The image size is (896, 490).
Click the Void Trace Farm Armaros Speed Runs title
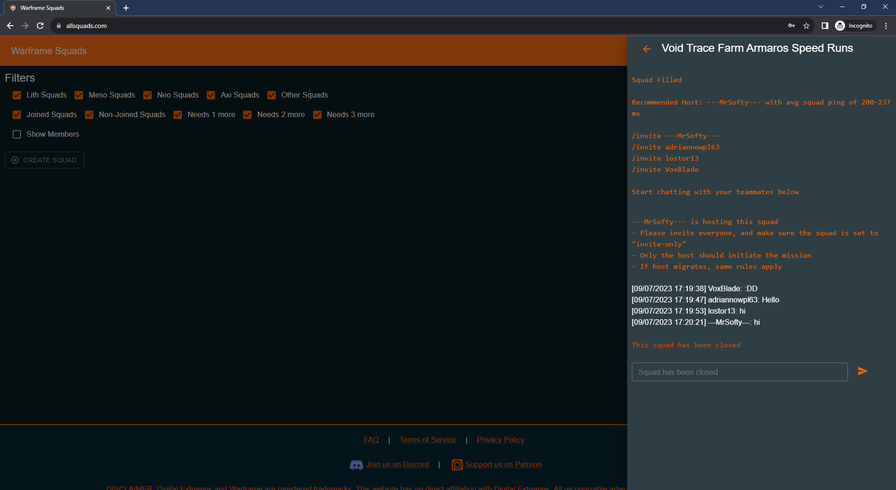(757, 49)
